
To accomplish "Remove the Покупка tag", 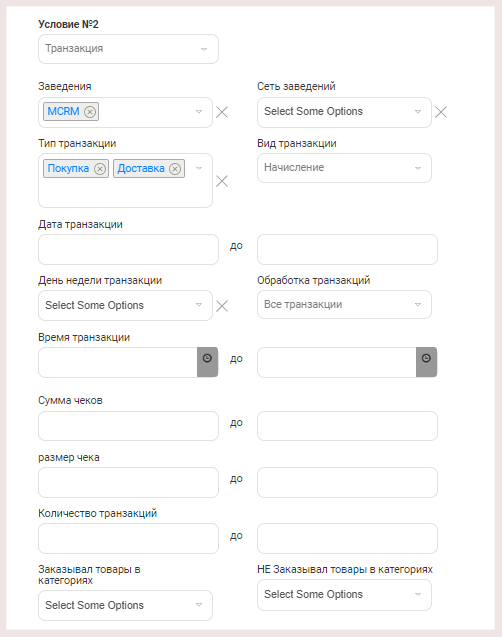I will point(100,169).
